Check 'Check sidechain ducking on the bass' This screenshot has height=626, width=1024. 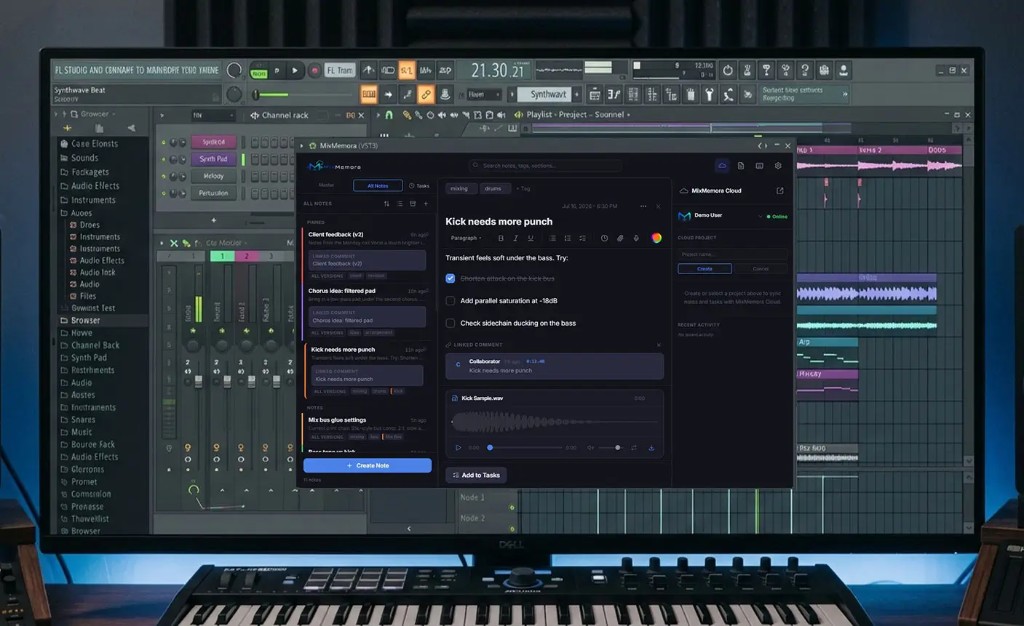coord(450,323)
